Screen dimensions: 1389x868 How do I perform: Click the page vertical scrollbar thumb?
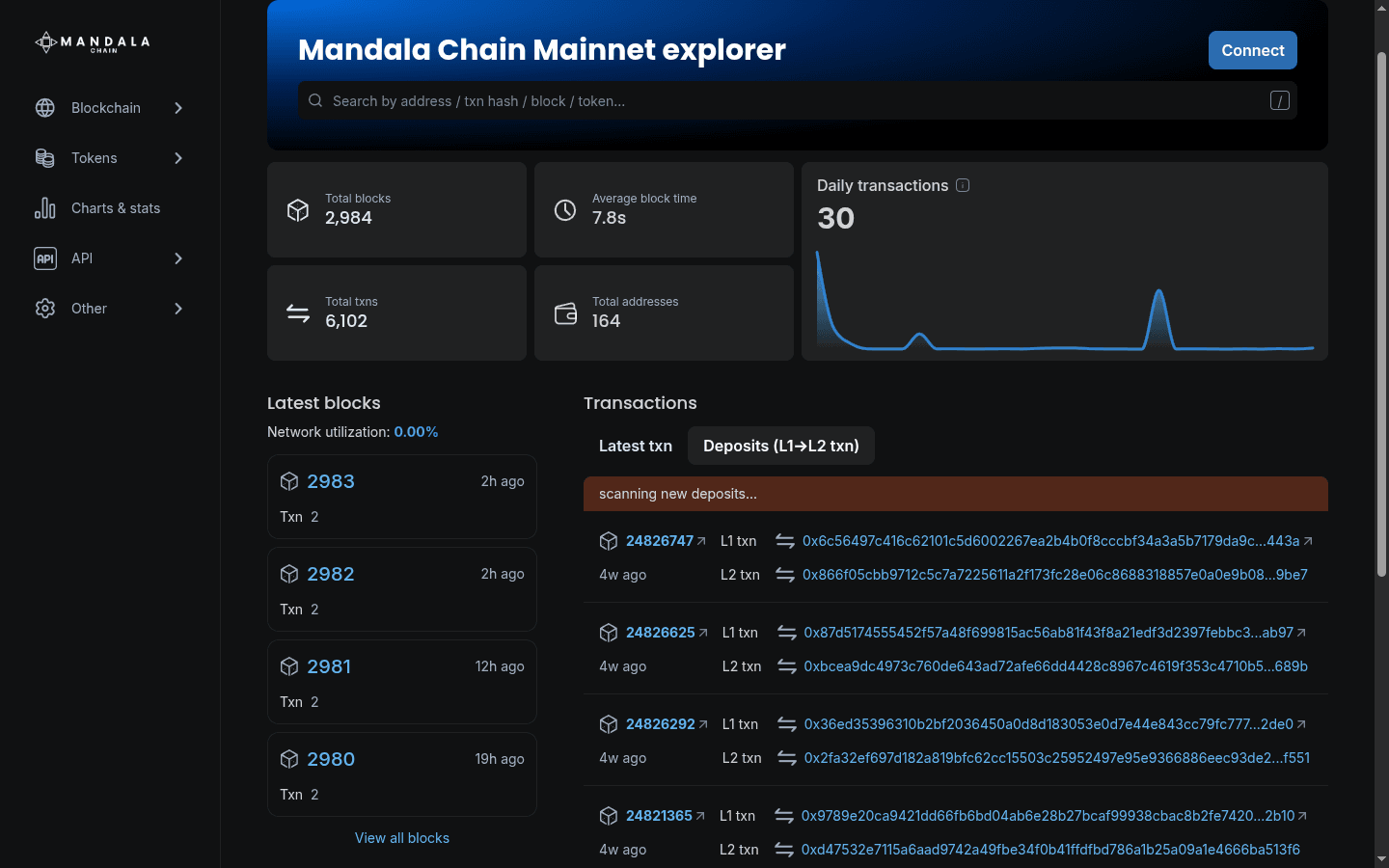(1381, 314)
